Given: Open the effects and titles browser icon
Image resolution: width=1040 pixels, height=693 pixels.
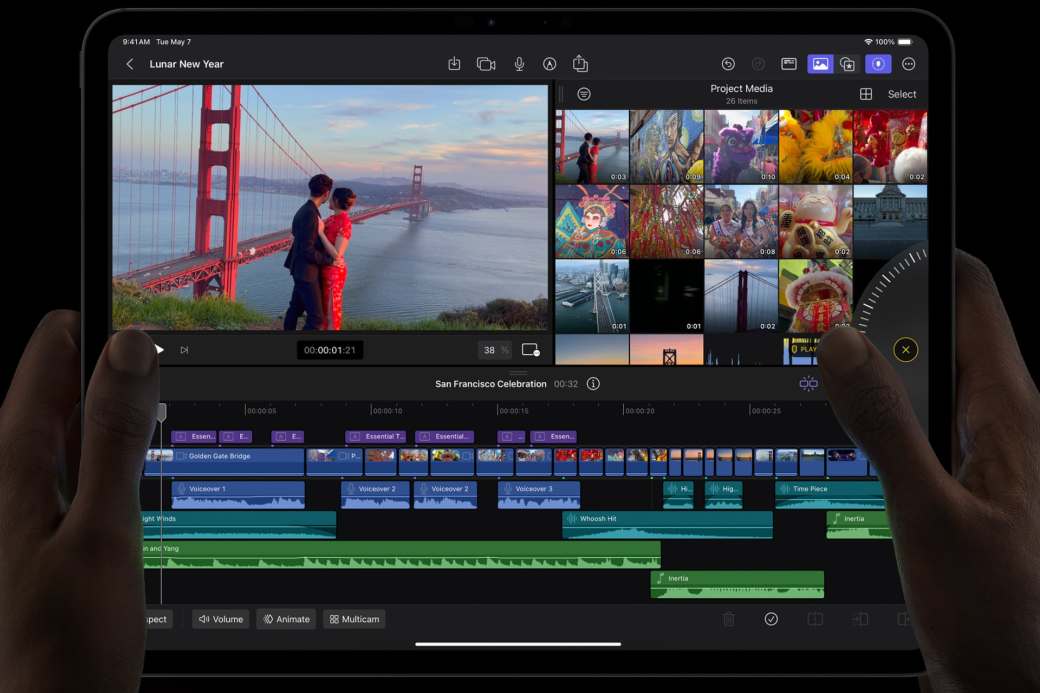Looking at the screenshot, I should [848, 64].
